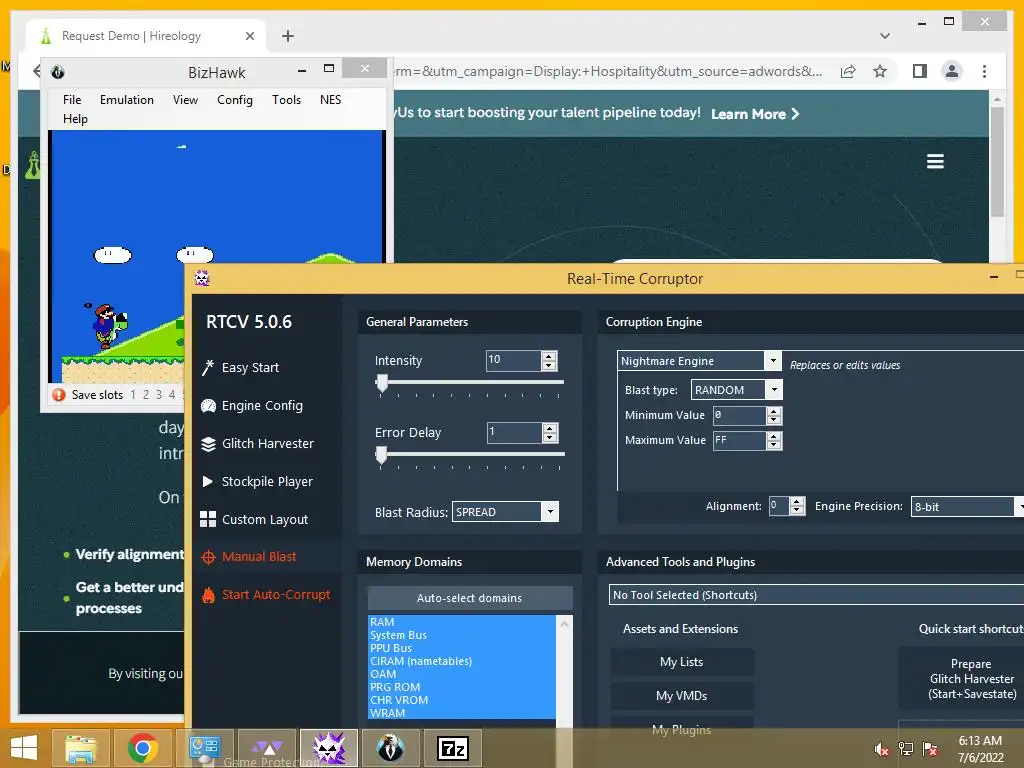Open Chrome three-dot menu
The height and width of the screenshot is (768, 1024).
[984, 71]
